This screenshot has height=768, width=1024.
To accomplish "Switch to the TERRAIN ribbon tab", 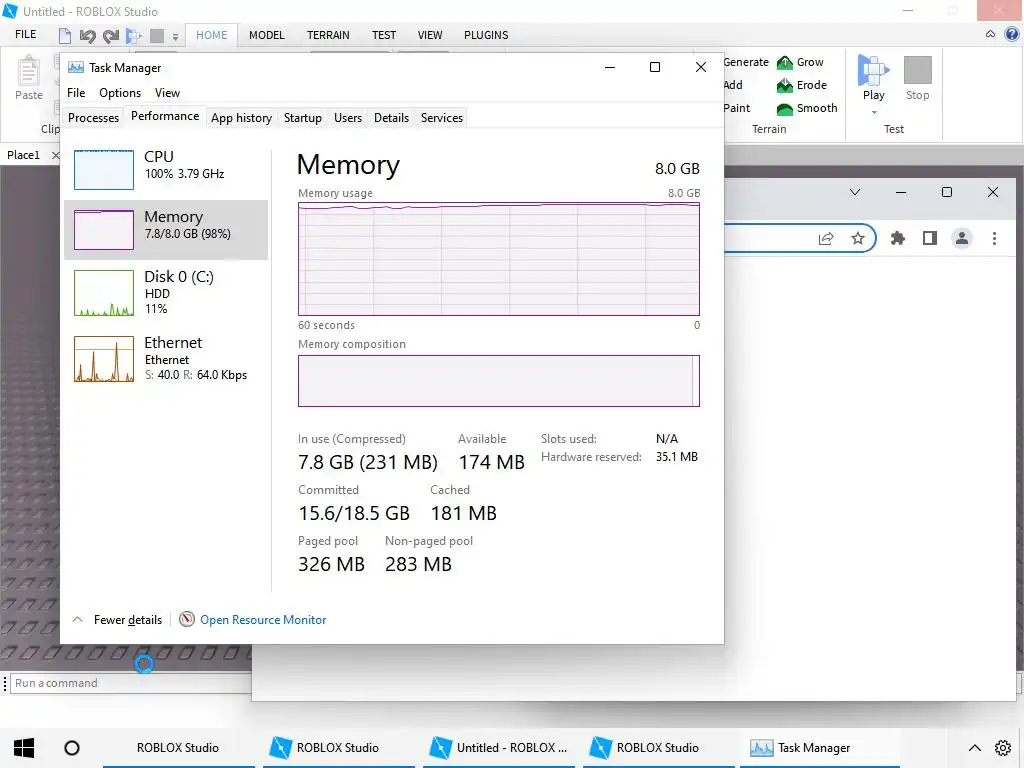I will (x=328, y=35).
